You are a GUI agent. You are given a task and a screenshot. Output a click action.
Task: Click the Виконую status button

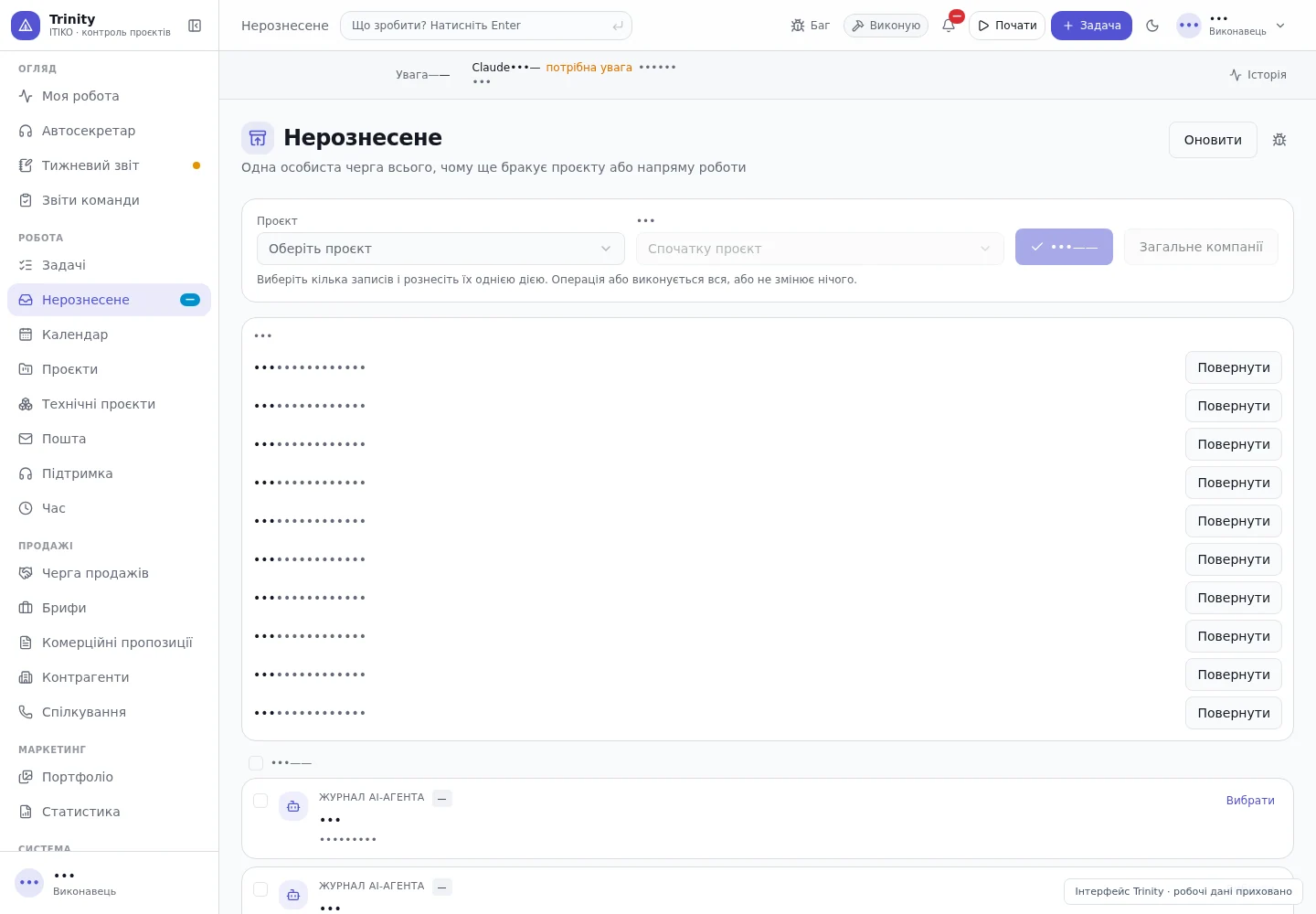886,26
